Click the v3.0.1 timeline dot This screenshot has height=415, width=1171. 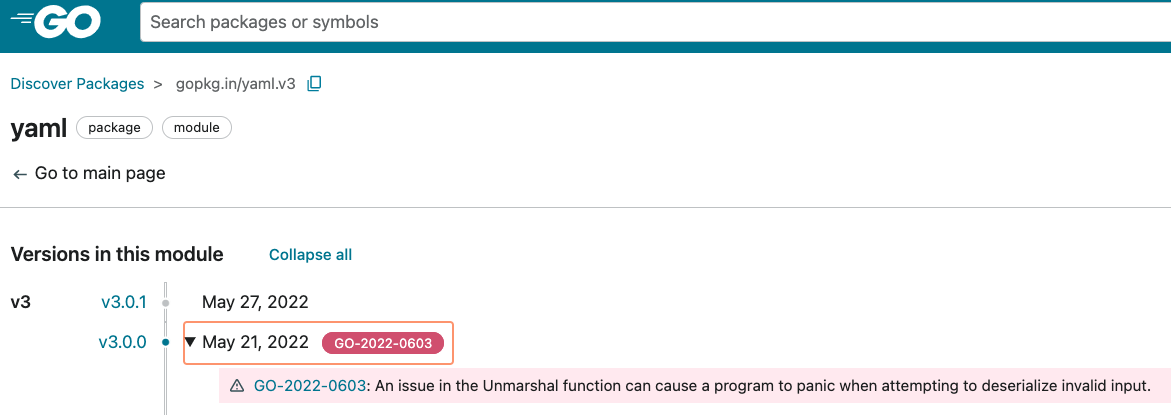click(166, 301)
